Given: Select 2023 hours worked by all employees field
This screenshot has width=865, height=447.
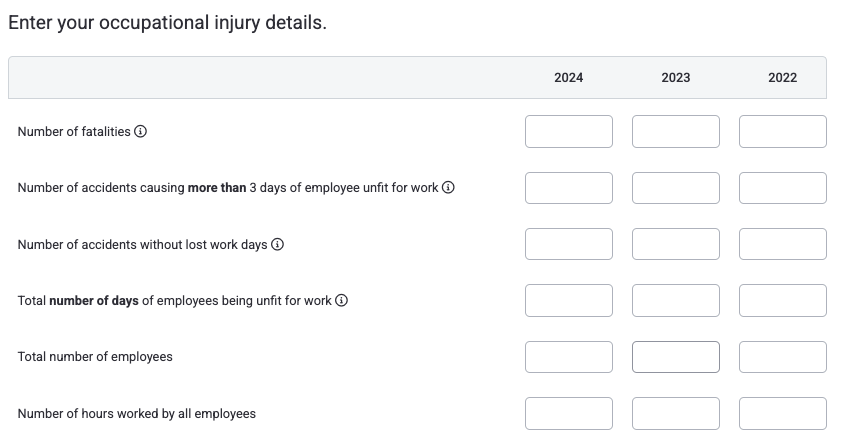Looking at the screenshot, I should [676, 413].
